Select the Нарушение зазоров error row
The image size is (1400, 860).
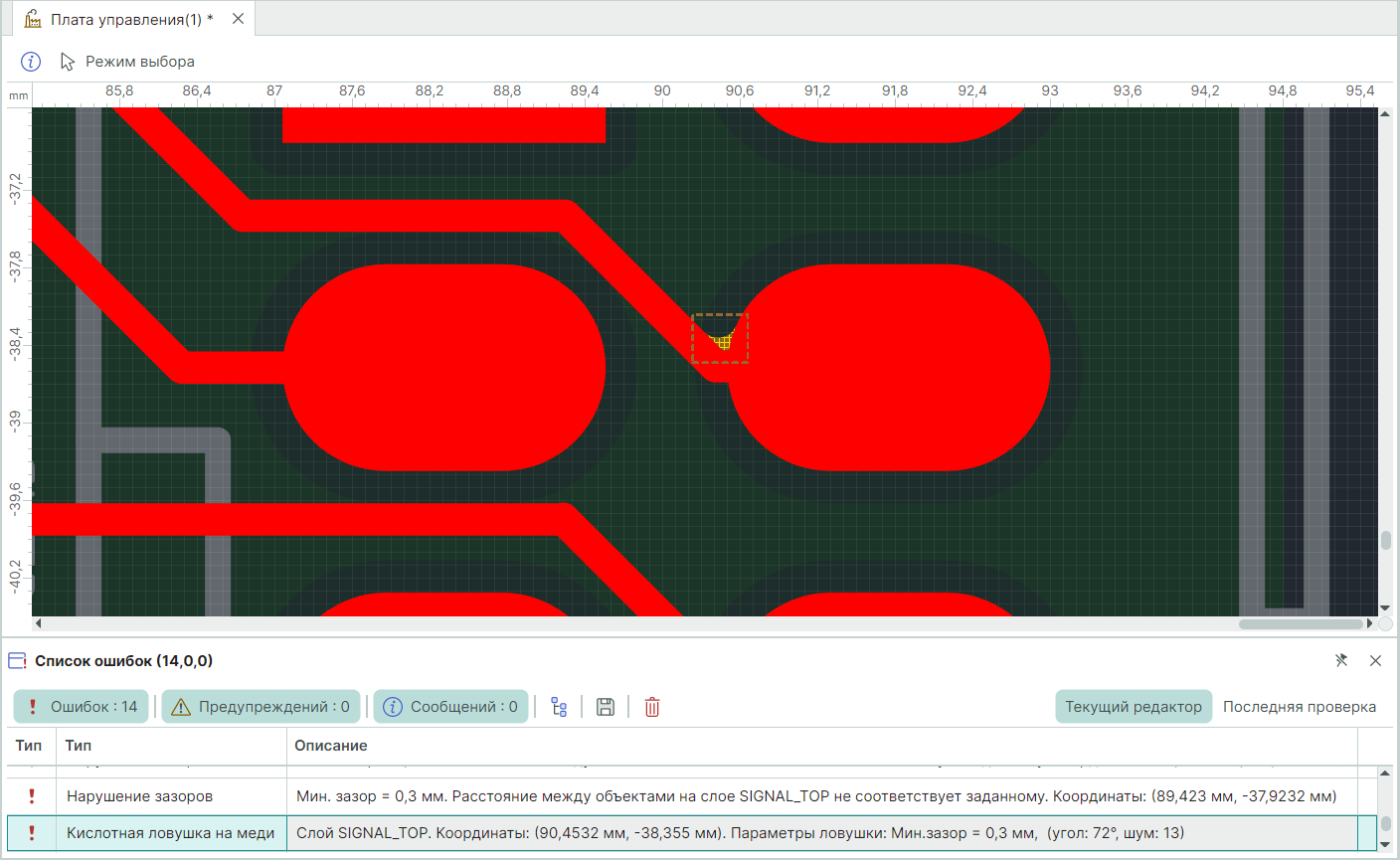pos(139,796)
